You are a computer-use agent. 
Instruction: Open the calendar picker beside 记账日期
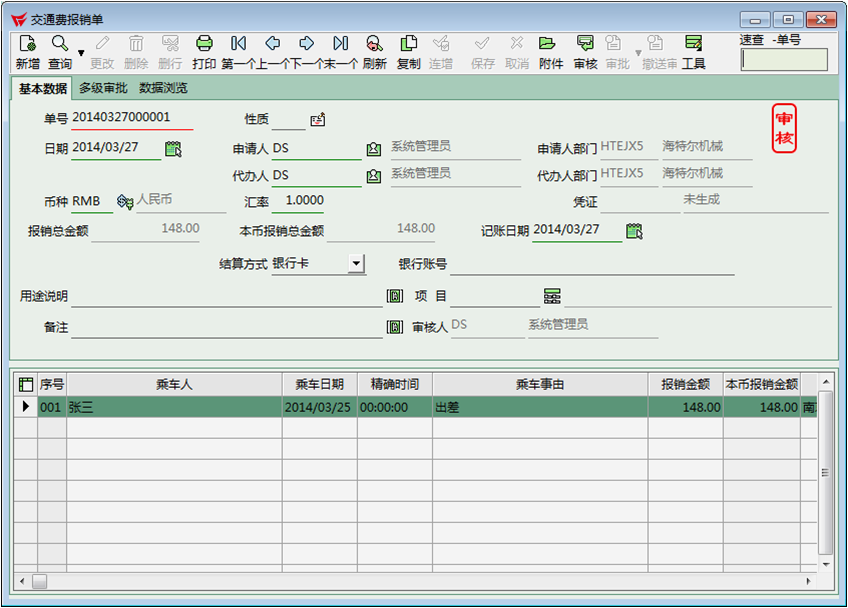point(633,231)
